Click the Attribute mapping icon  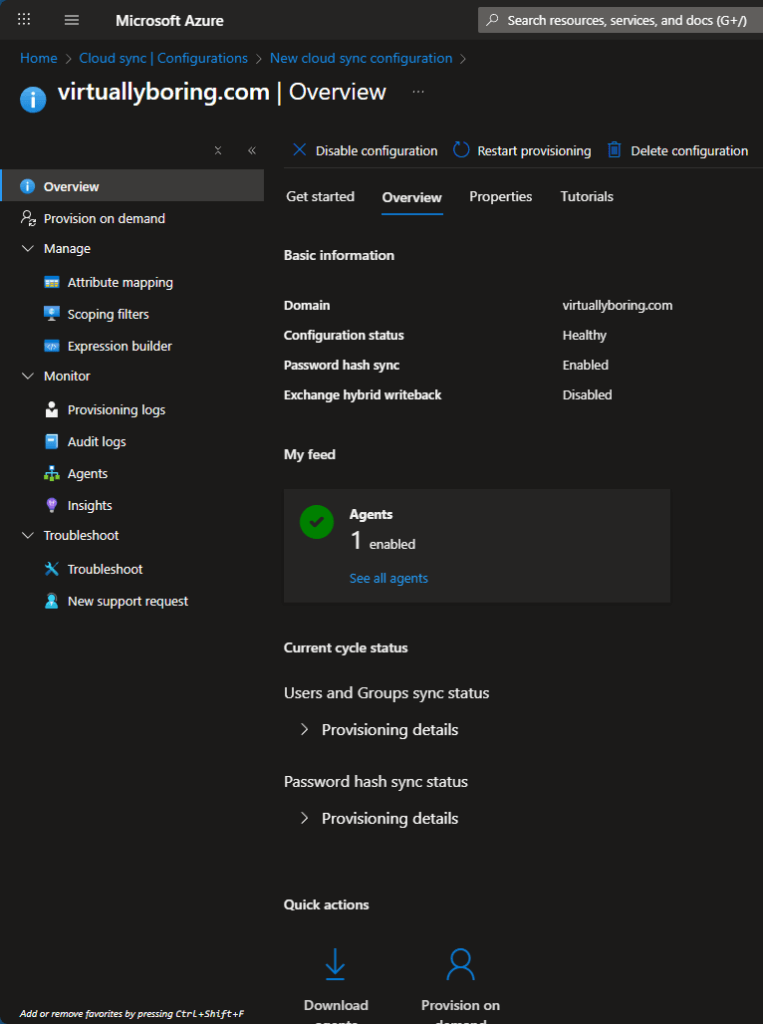[52, 283]
